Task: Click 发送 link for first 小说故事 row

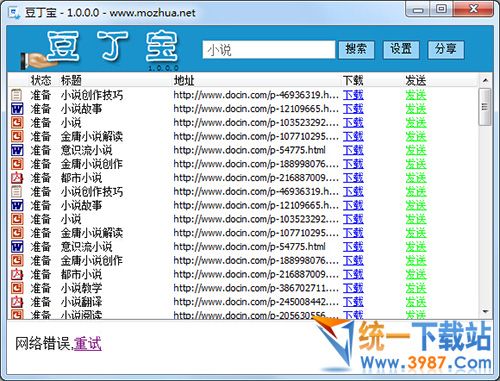Action: click(x=416, y=109)
